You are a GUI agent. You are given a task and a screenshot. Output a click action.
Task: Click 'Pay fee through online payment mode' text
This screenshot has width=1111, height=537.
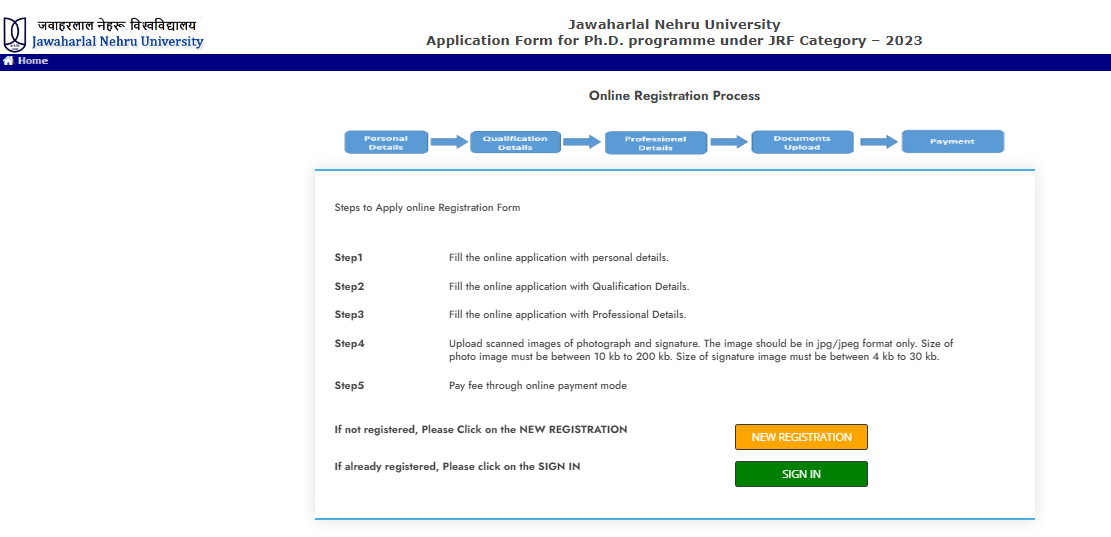538,386
